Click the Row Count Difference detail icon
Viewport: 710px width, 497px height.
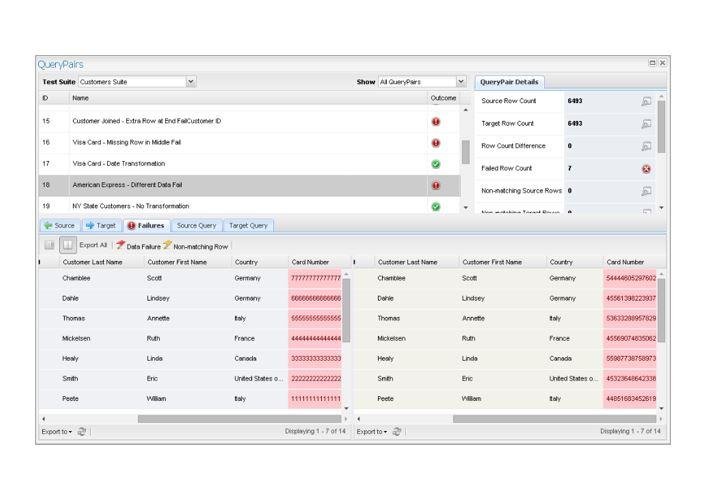(646, 146)
